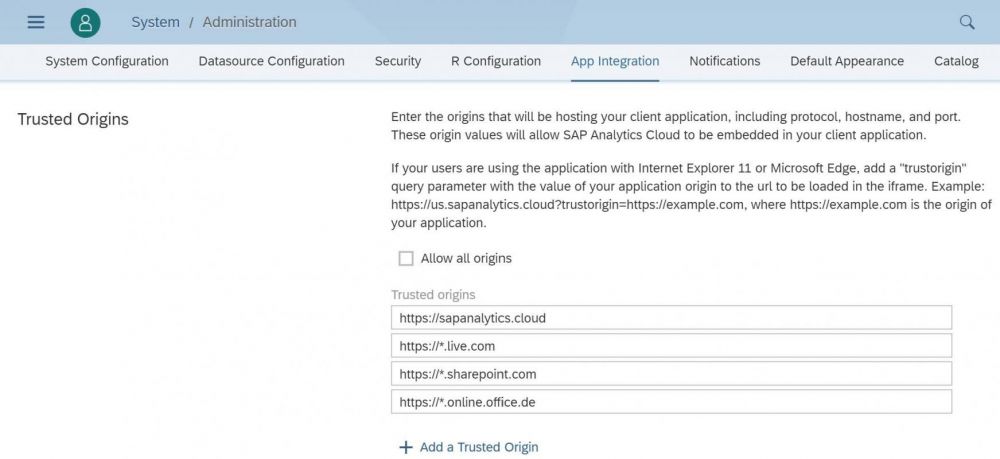
Task: Click the Administration breadcrumb
Action: click(x=249, y=22)
